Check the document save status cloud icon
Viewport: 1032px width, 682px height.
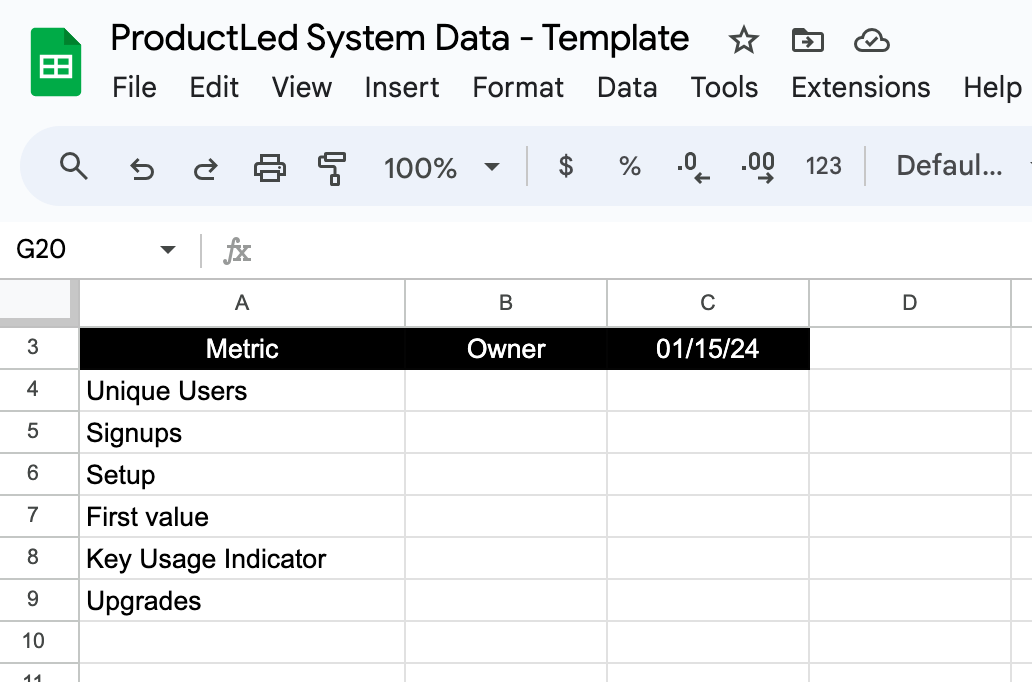[x=871, y=41]
